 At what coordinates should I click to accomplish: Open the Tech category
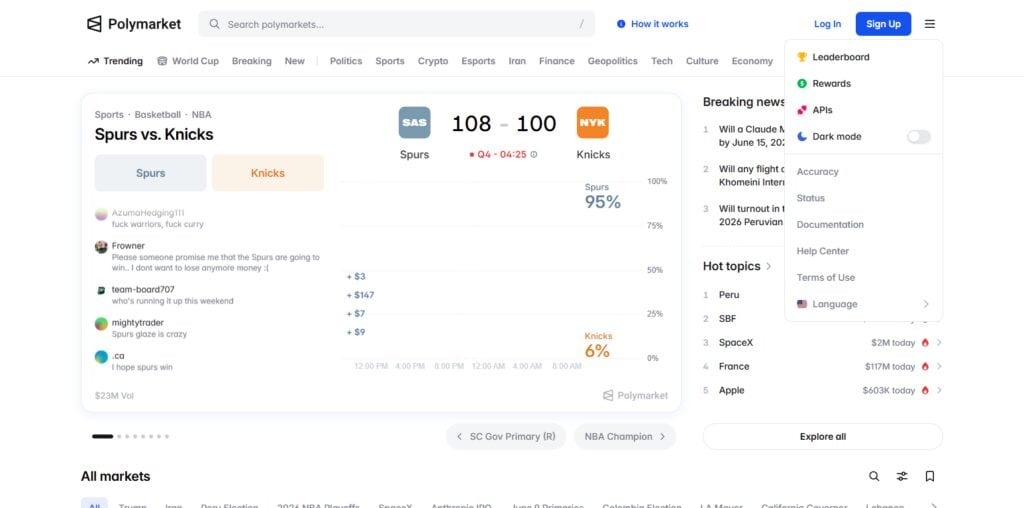tap(662, 61)
